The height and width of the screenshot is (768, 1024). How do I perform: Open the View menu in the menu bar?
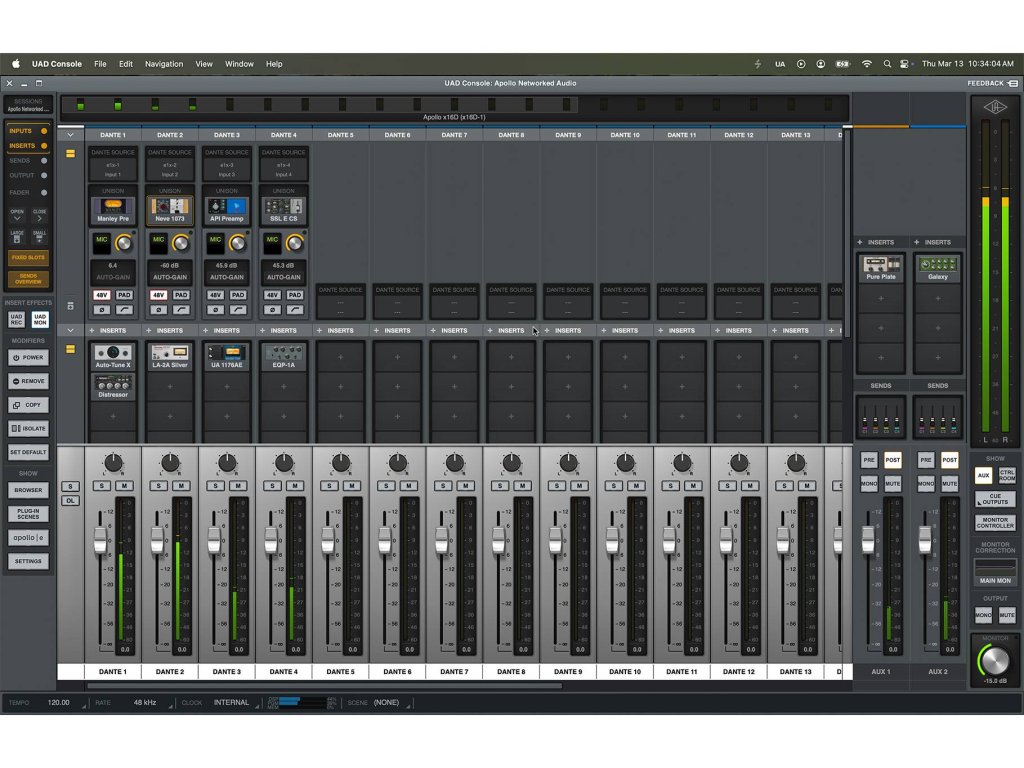coord(204,64)
